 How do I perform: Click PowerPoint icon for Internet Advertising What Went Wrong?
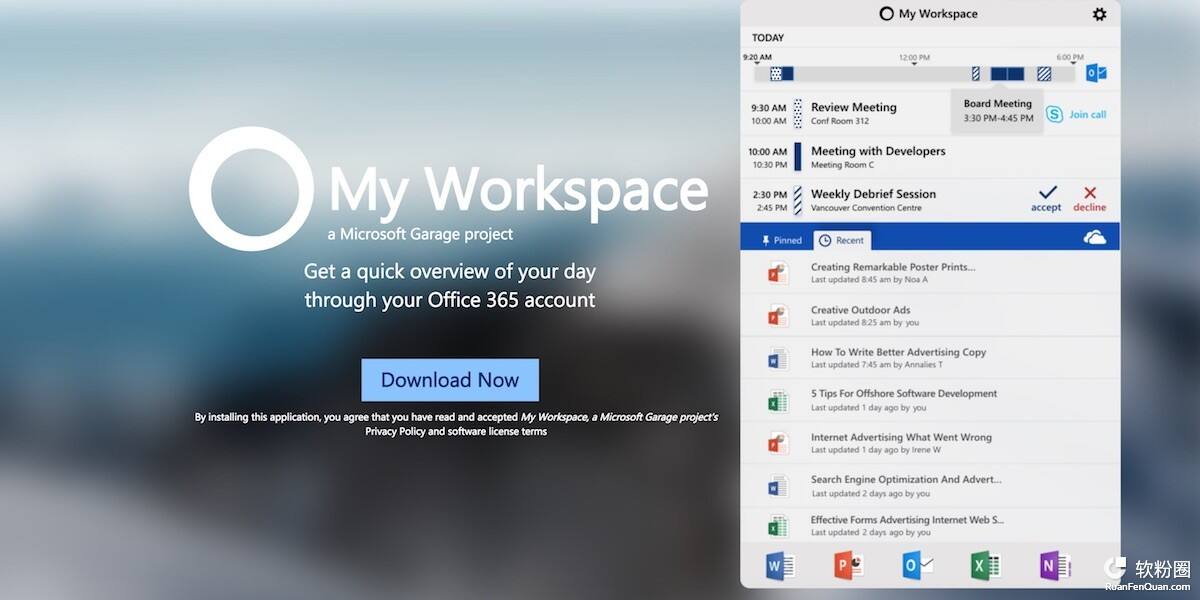(778, 443)
